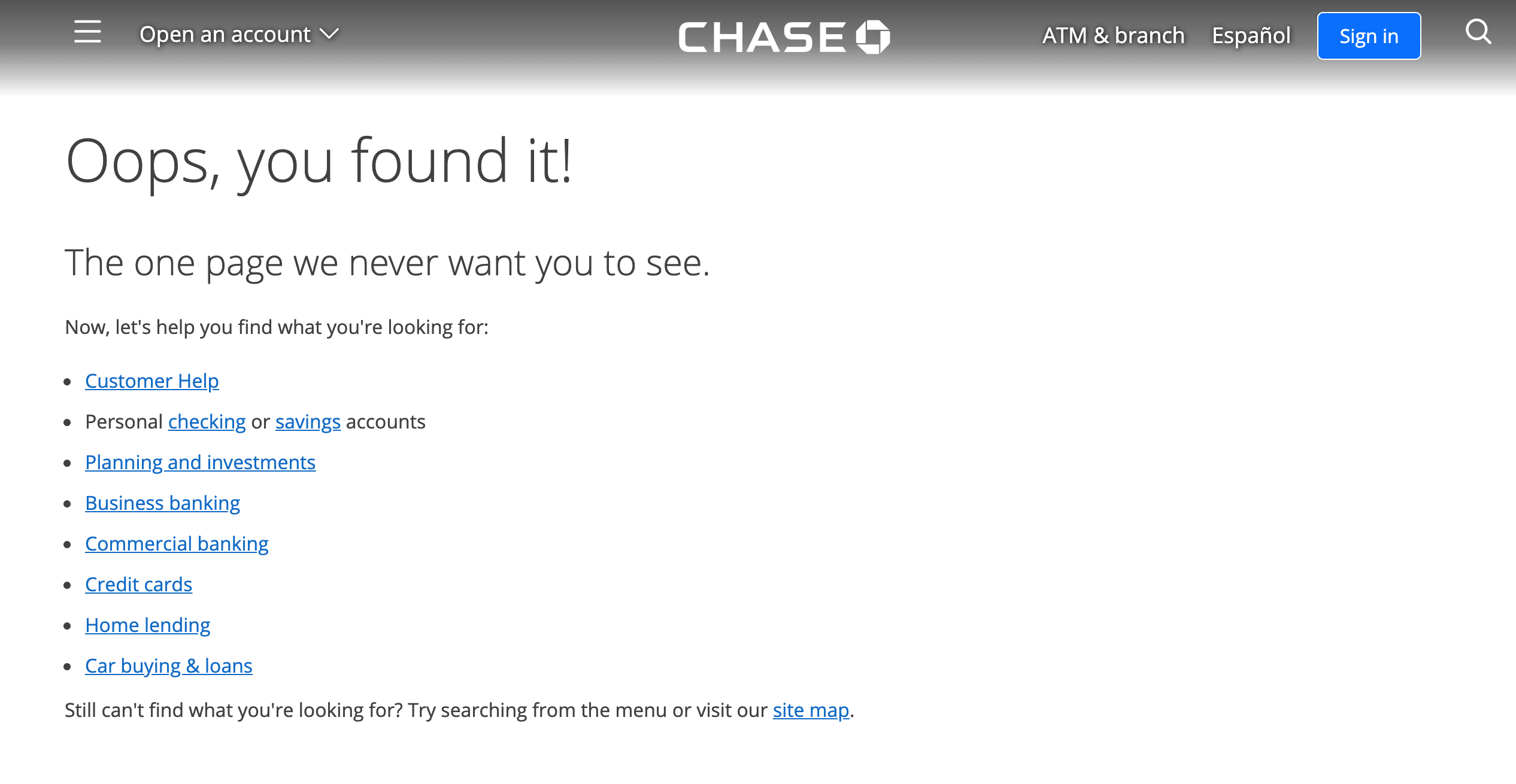Go to Planning and investments
This screenshot has height=784, width=1516.
(200, 463)
